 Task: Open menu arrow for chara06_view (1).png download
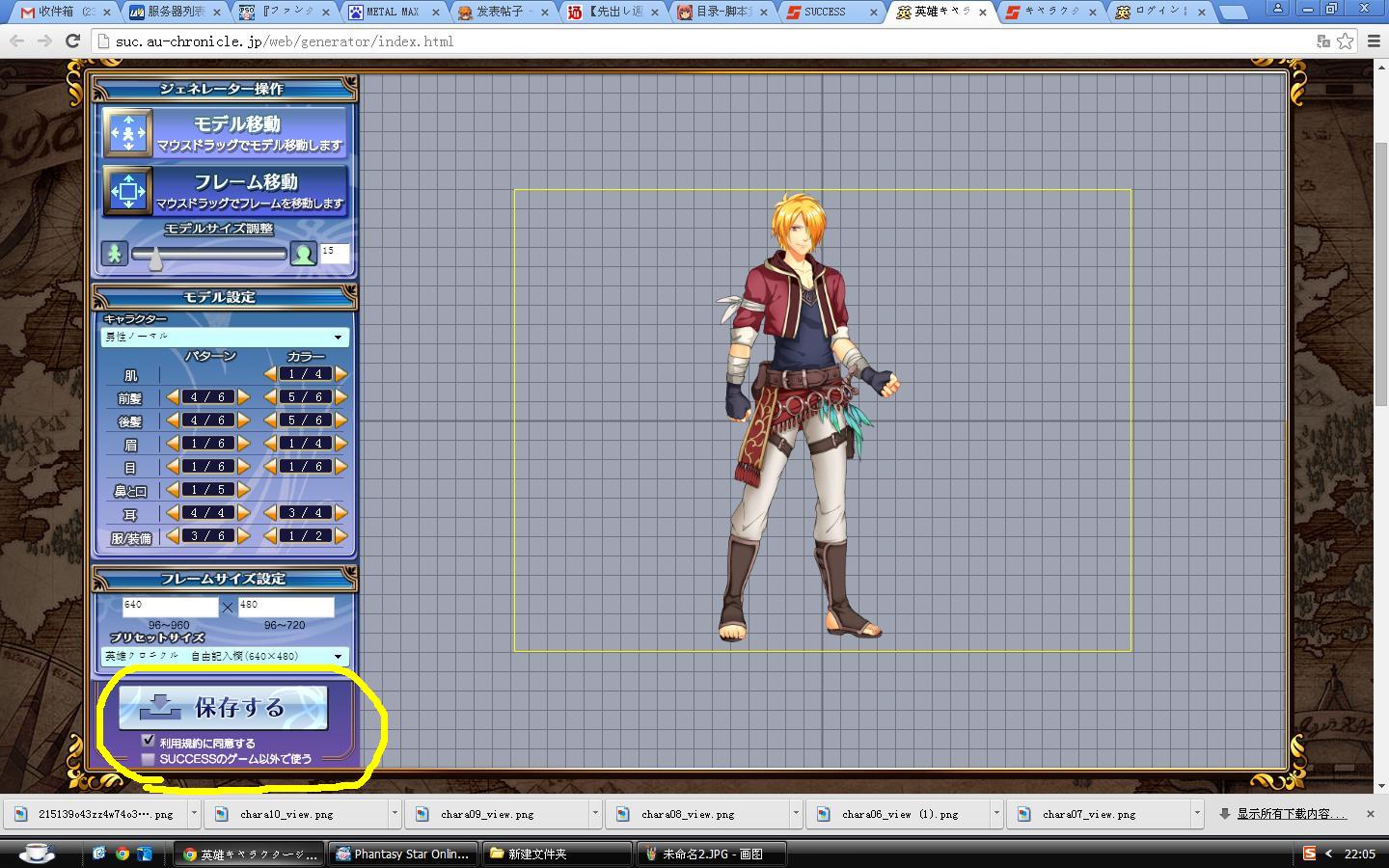coord(995,814)
